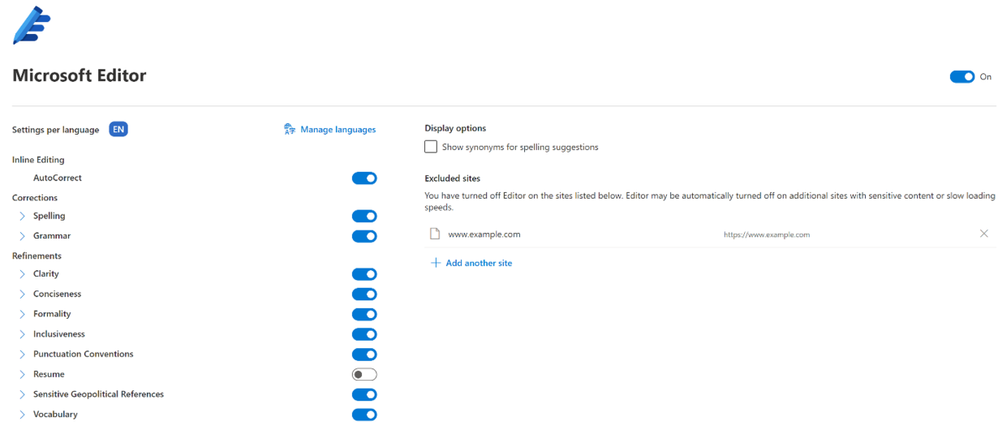Screen dimensions: 998x430
Task: Expand the Vocabulary chevron
Action: pos(22,414)
